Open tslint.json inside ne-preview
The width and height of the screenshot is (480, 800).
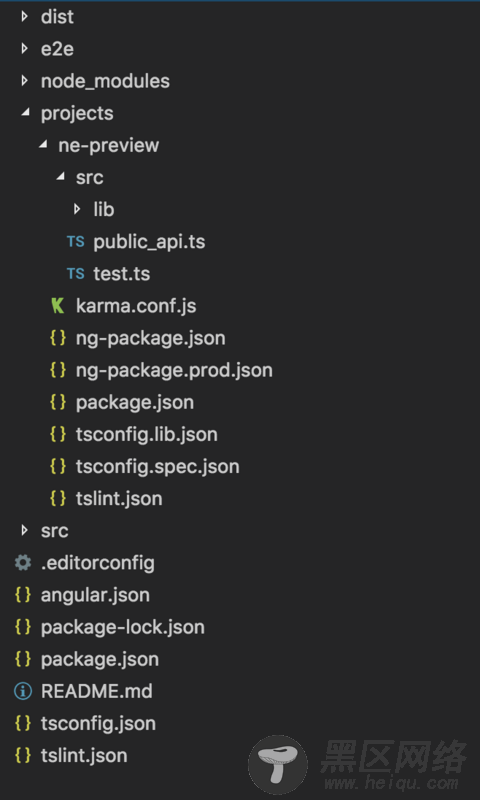pyautogui.click(x=119, y=498)
